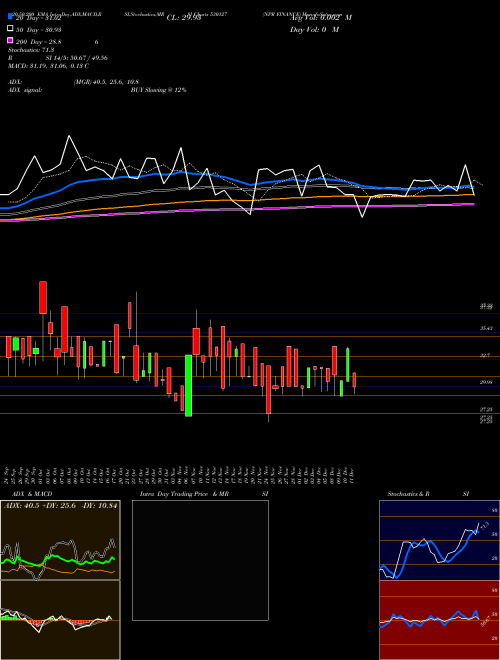The image size is (500, 660).
Task: Click the 'CL: 29.98' closing price label
Action: tap(184, 18)
